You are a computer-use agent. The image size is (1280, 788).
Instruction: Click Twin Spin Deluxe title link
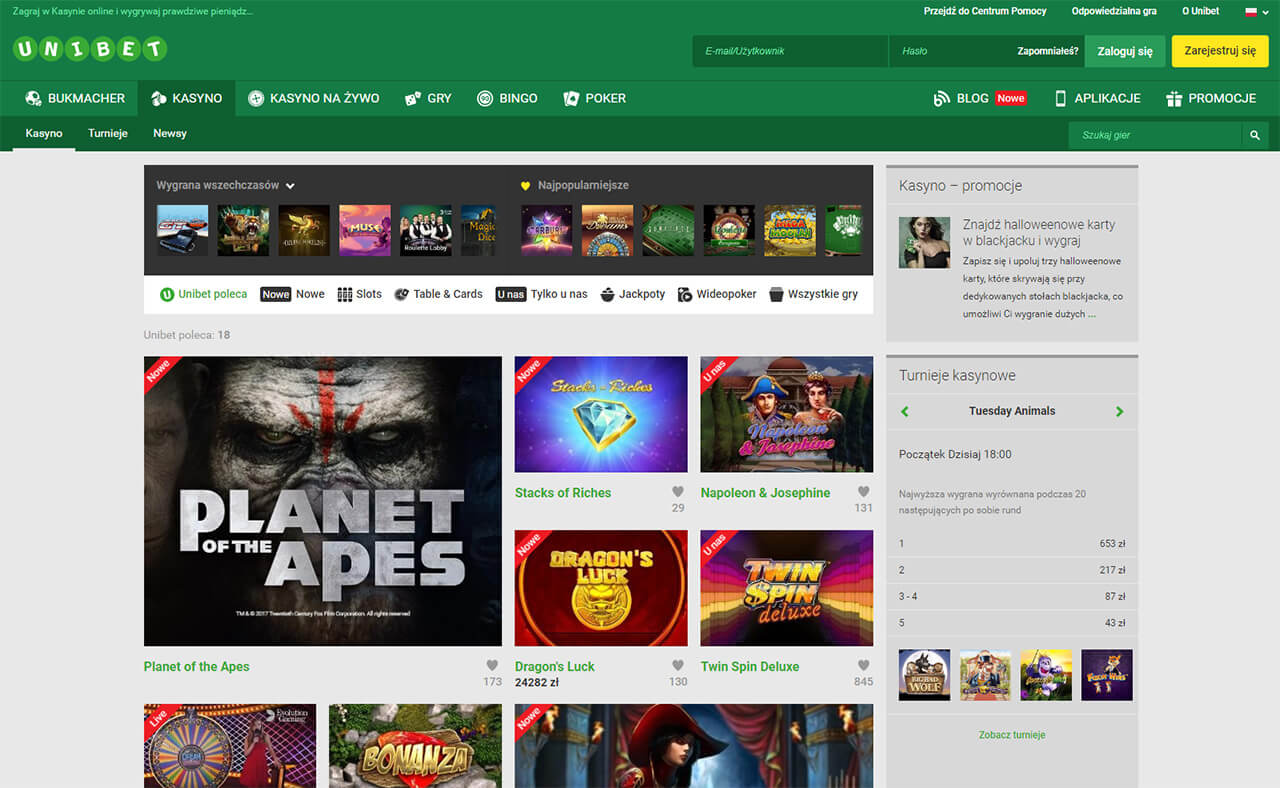coord(750,667)
